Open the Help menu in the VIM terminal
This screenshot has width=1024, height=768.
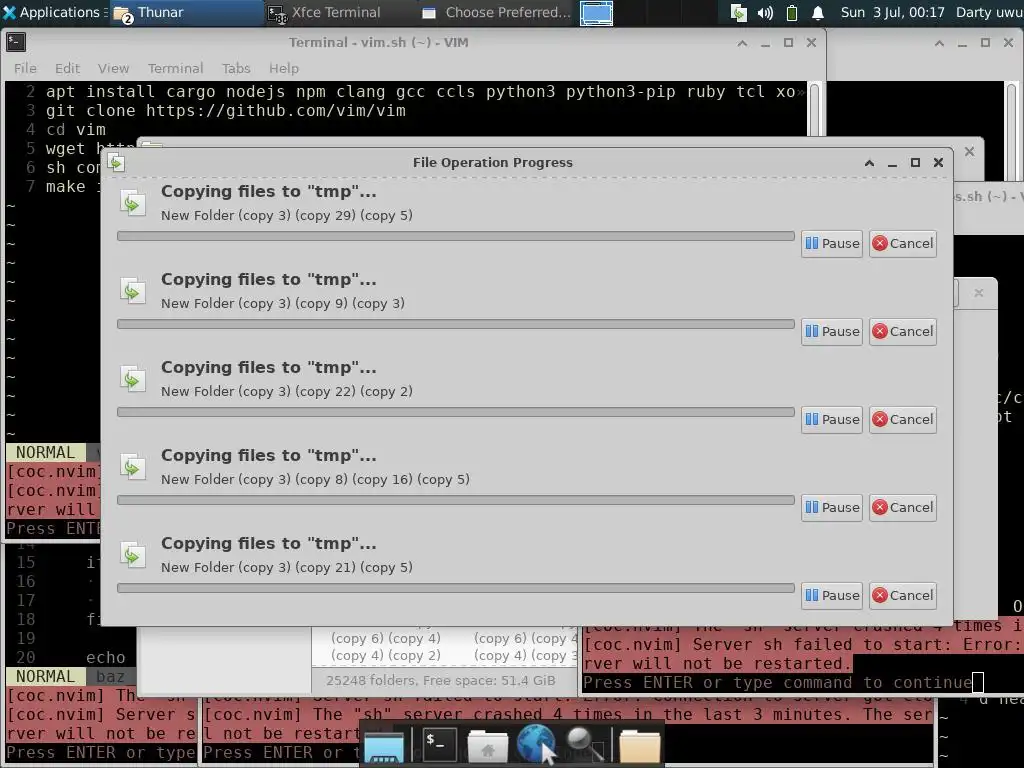tap(283, 68)
